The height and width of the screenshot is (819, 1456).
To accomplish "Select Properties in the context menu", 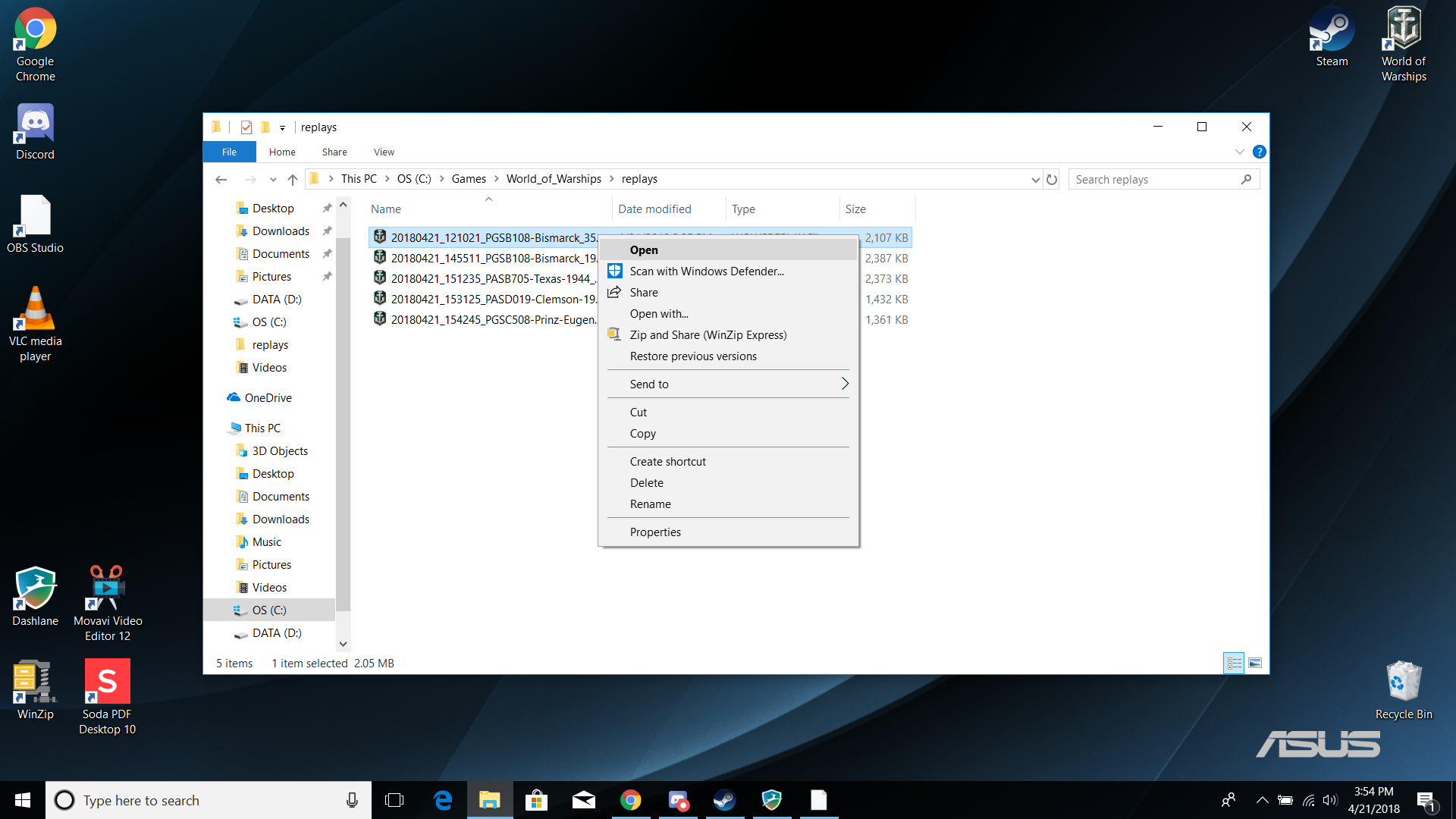I will [655, 532].
